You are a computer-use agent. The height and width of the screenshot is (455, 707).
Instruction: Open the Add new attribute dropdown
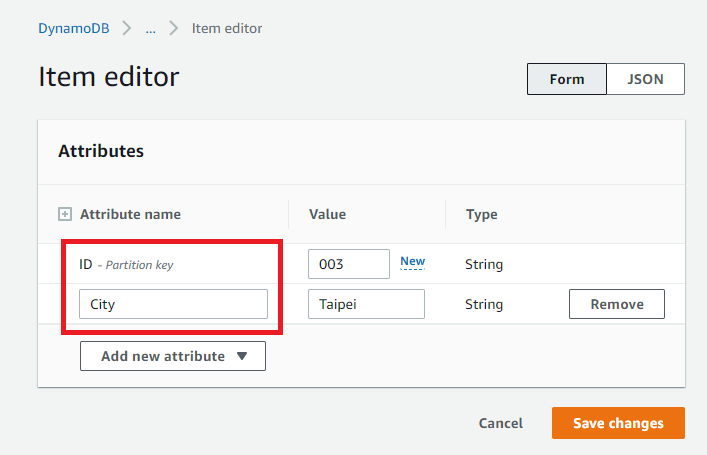173,356
